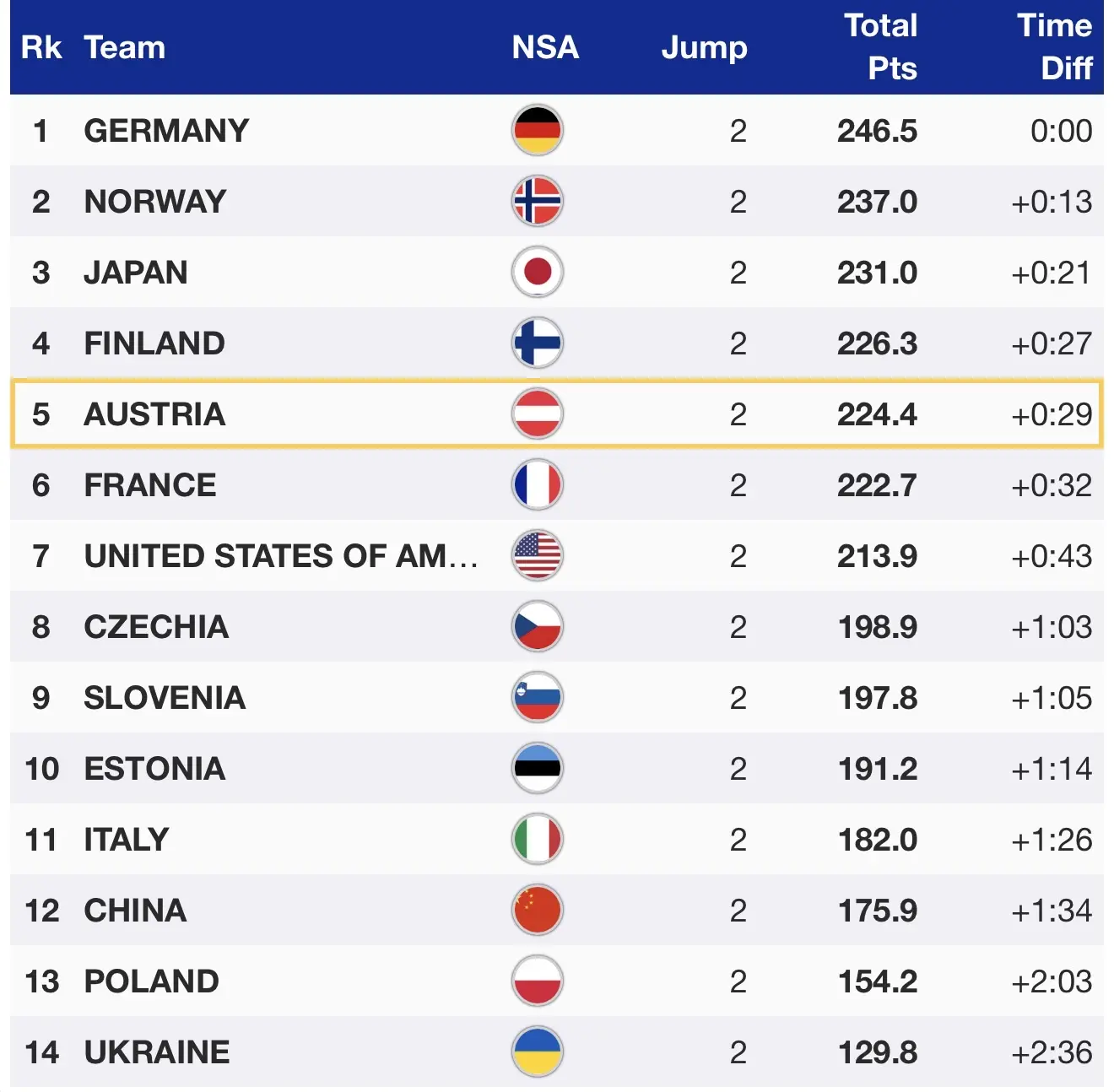Viewport: 1114px width, 1092px height.
Task: Click the Ukraine flag icon
Action: click(538, 1052)
